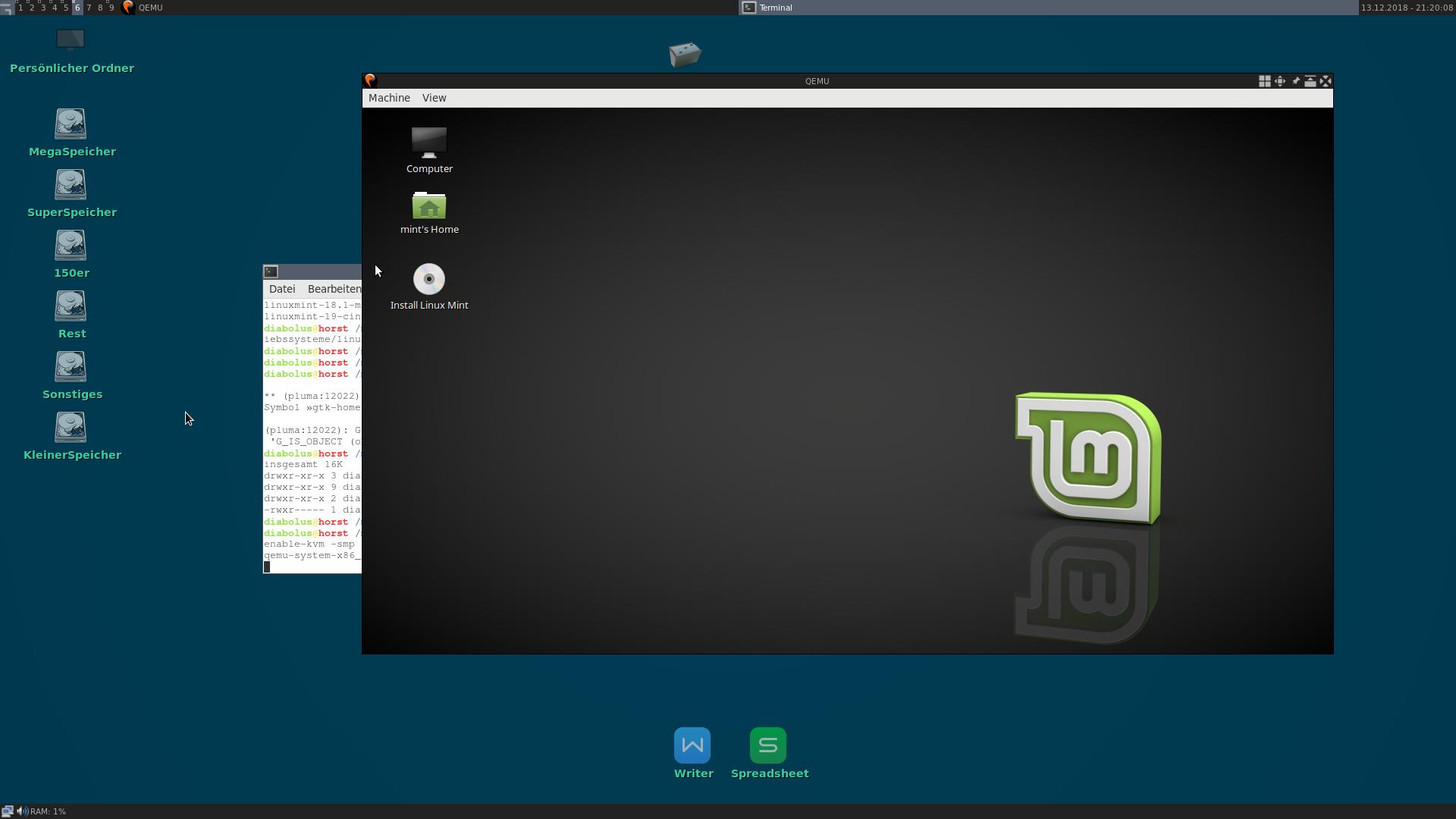This screenshot has width=1456, height=819.
Task: Switch to workspace 8
Action: [x=100, y=8]
